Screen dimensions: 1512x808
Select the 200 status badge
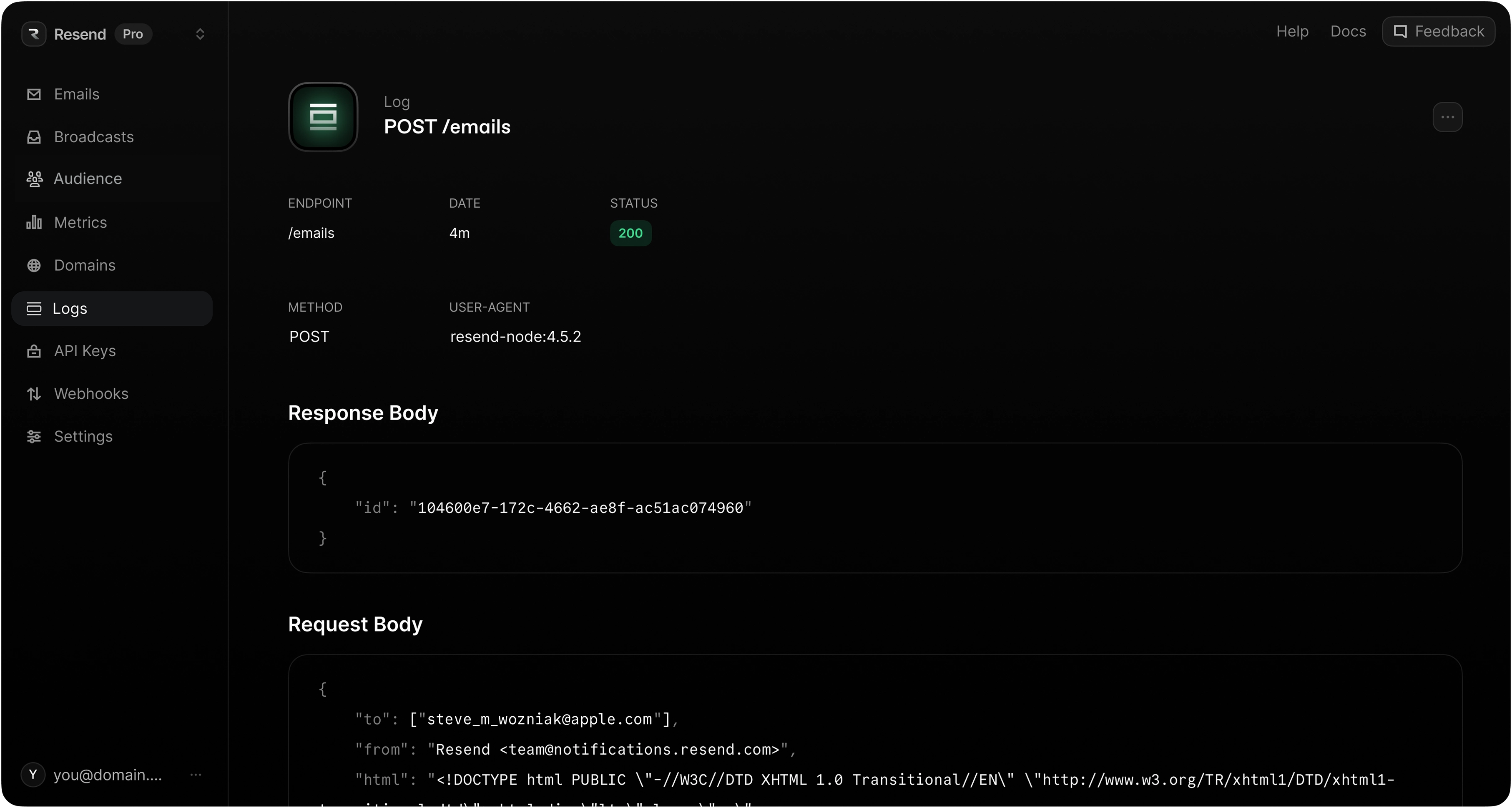coord(630,233)
